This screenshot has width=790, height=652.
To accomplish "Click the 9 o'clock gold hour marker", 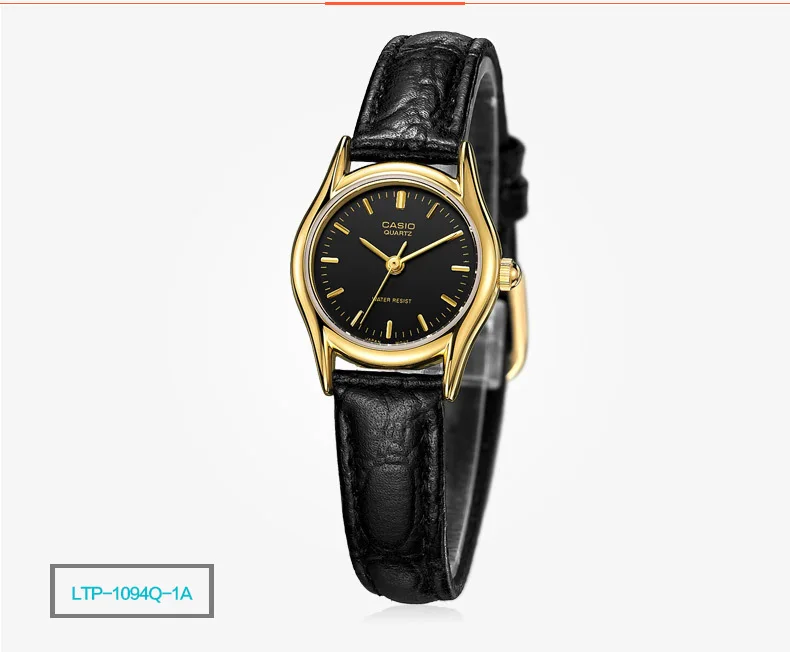I will (329, 260).
